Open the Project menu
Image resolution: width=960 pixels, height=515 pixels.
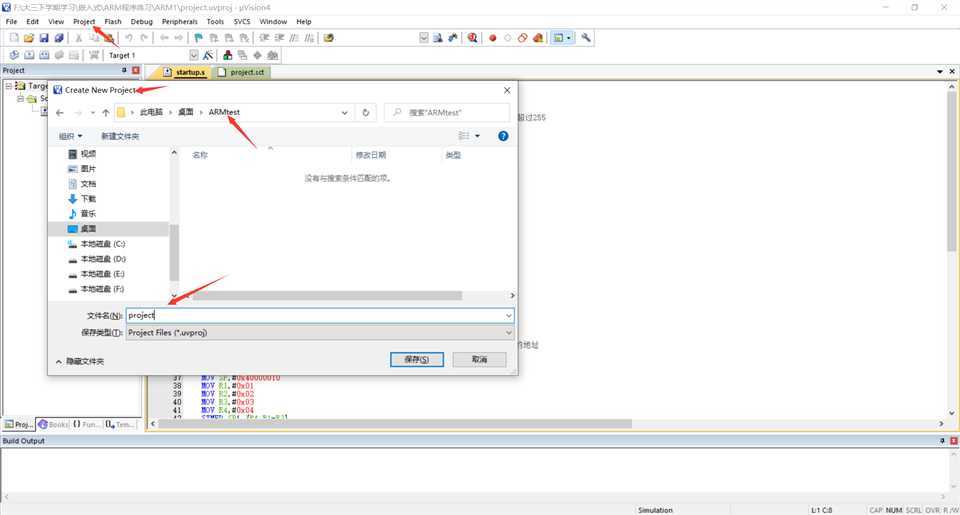coord(84,21)
